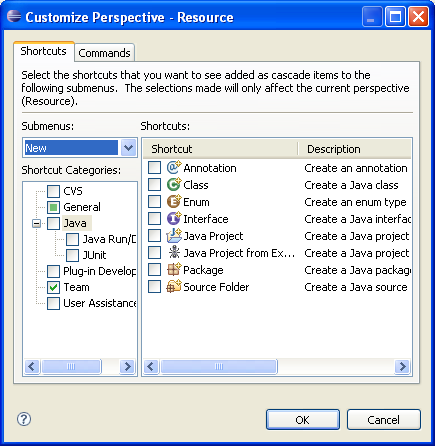
Task: Select the Enum row text
Action: click(196, 202)
